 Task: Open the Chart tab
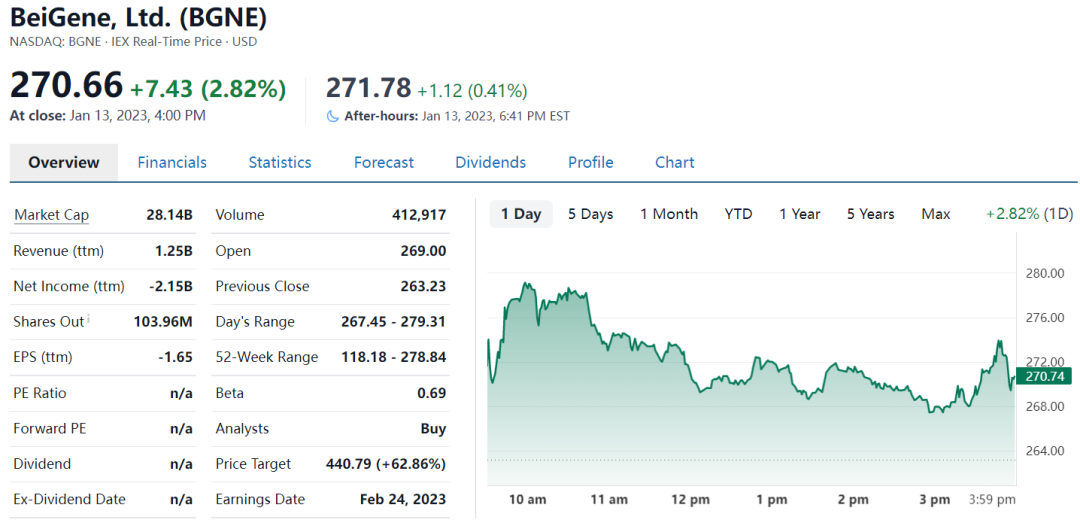click(675, 162)
